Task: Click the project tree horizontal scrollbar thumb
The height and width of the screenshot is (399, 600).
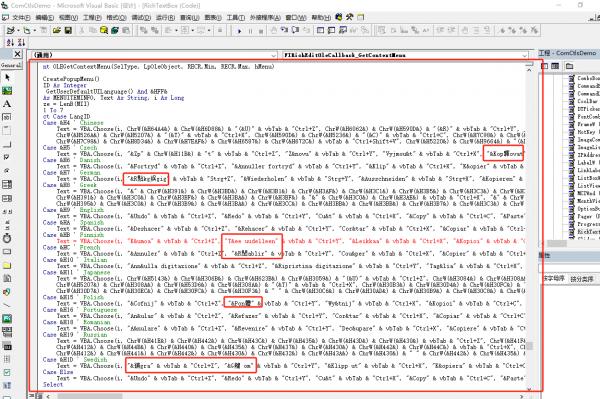Action: 557,244
